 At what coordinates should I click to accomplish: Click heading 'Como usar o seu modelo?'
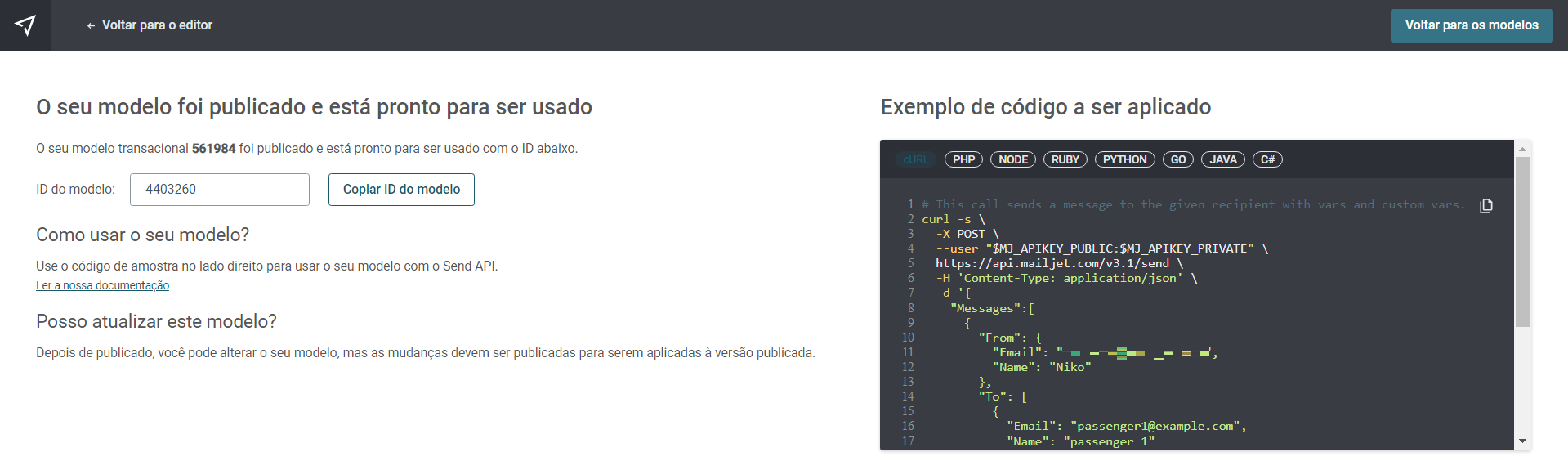143,235
